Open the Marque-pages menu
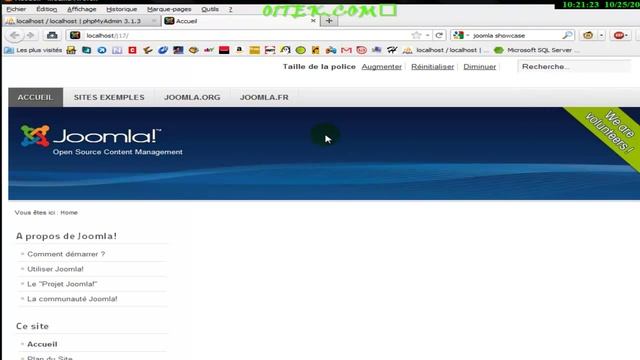This screenshot has width=640, height=360. coord(169,9)
